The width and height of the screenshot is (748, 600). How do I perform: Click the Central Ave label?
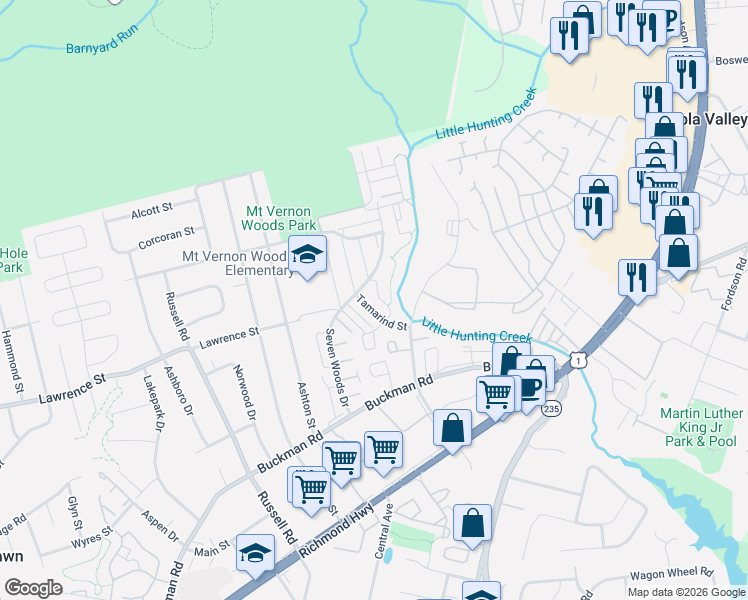[x=384, y=531]
